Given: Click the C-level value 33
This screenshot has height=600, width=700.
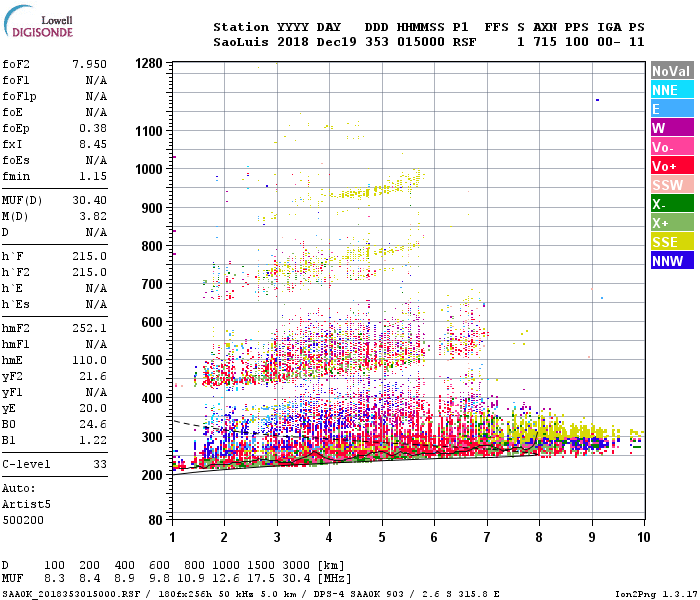Looking at the screenshot, I should click(100, 465).
